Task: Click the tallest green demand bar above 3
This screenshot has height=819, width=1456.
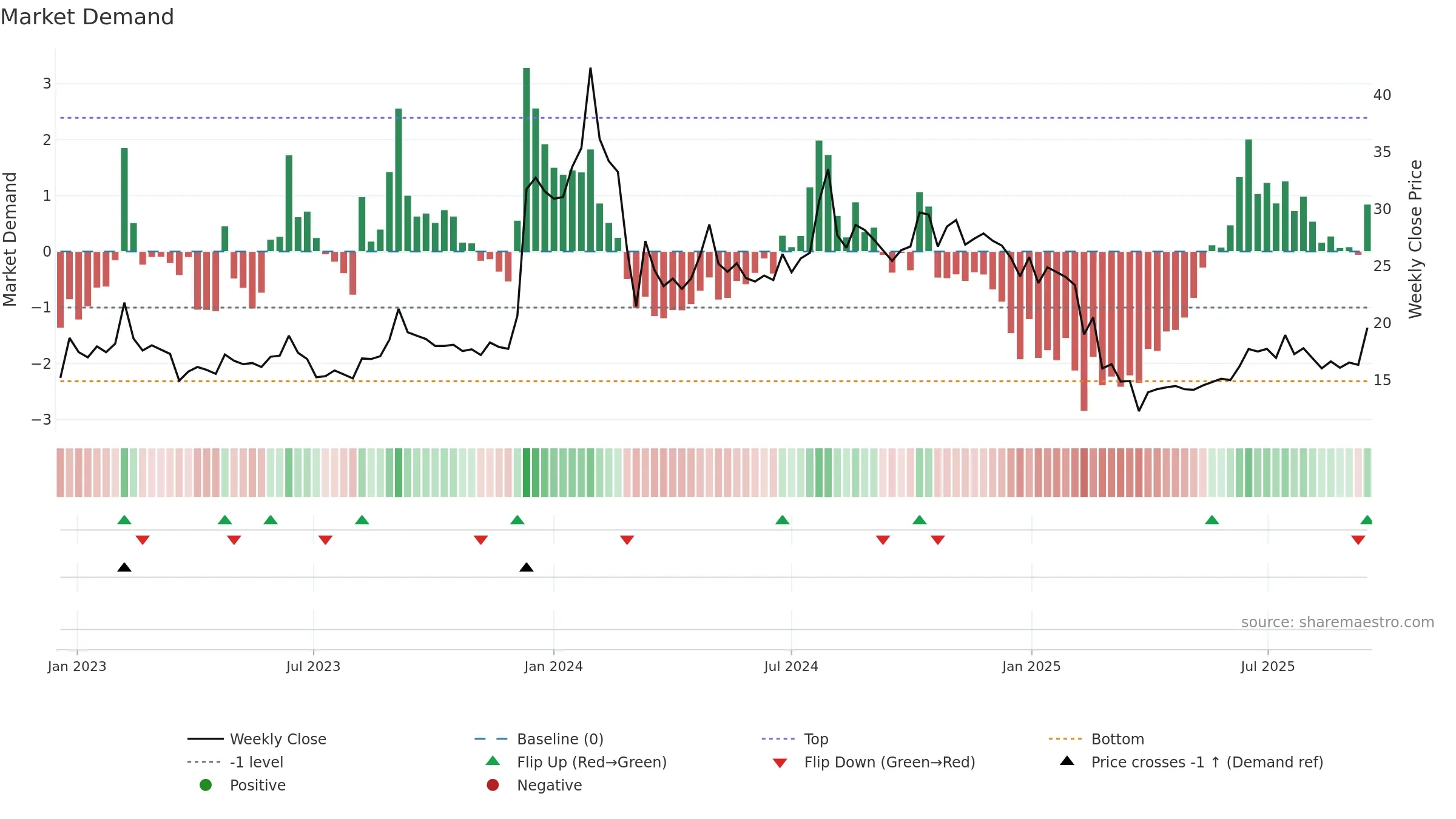Action: coord(527,160)
